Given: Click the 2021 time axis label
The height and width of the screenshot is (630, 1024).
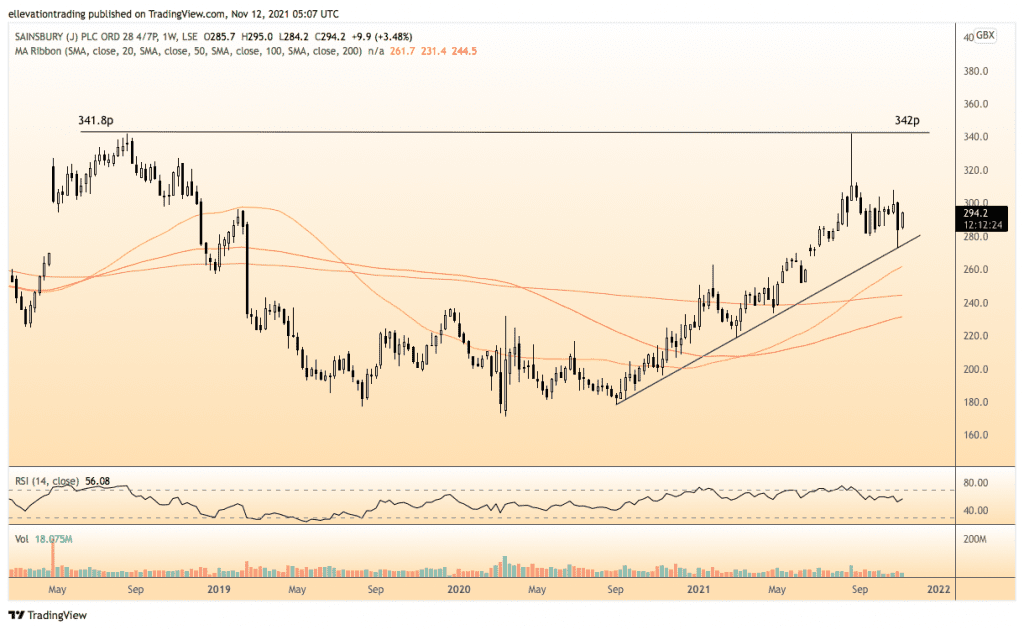Looking at the screenshot, I should (699, 590).
